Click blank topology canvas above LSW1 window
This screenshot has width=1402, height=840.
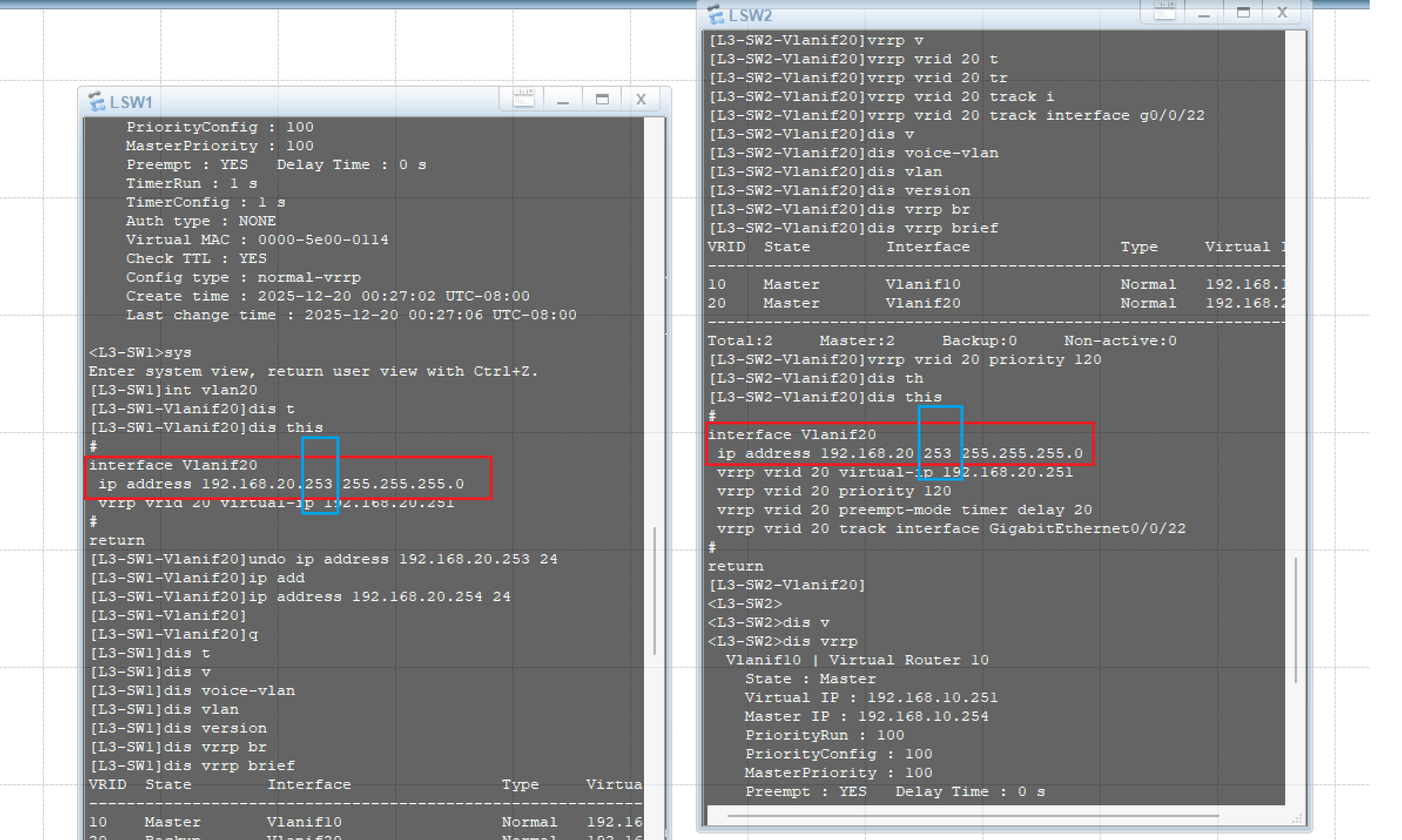point(352,47)
